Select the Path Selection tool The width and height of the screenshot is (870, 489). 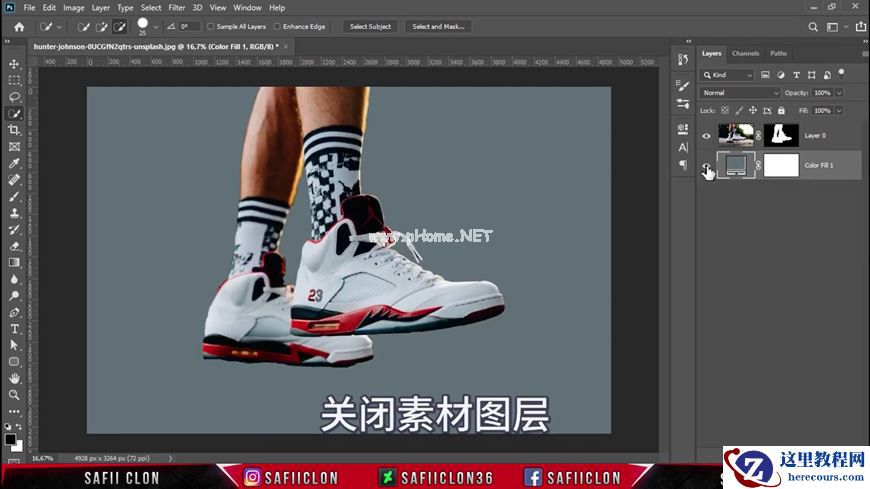(x=14, y=345)
